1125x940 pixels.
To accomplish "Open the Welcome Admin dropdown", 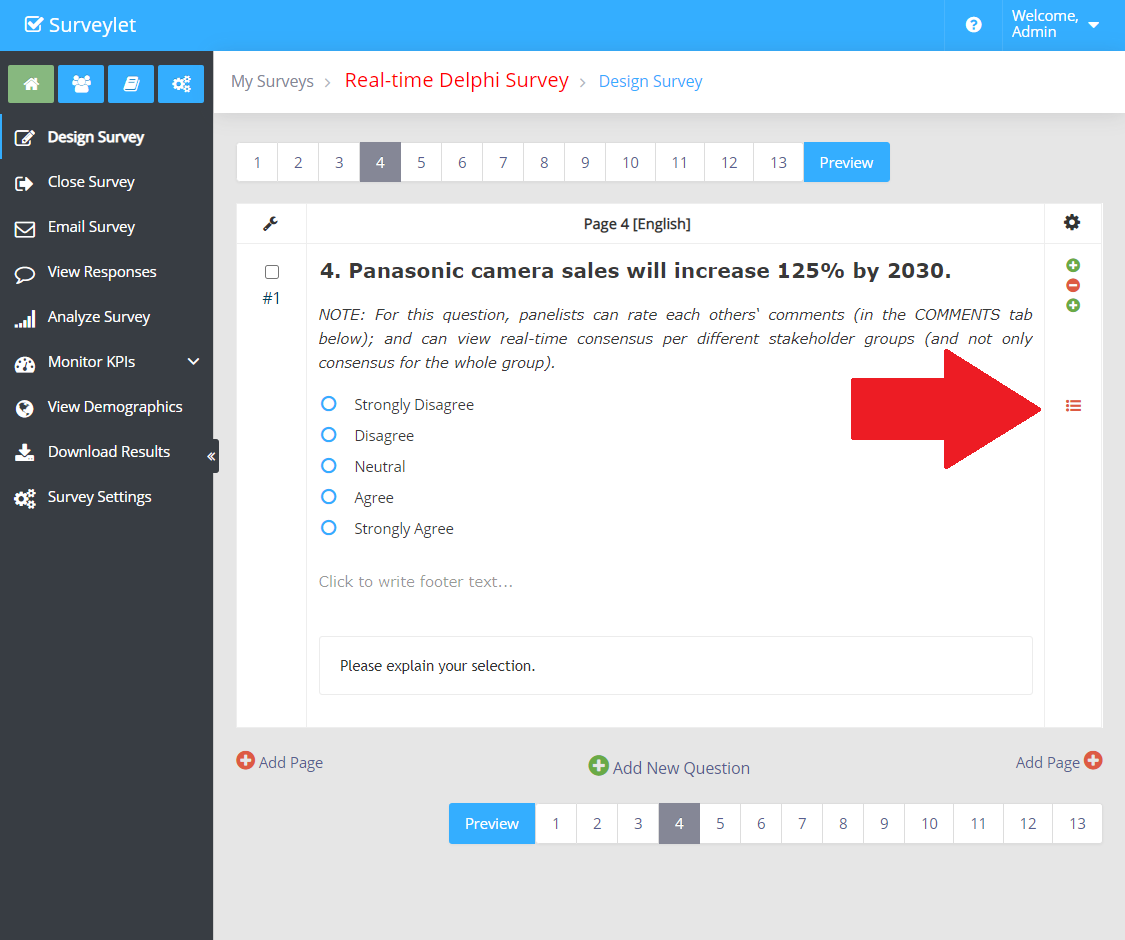I will click(1055, 25).
